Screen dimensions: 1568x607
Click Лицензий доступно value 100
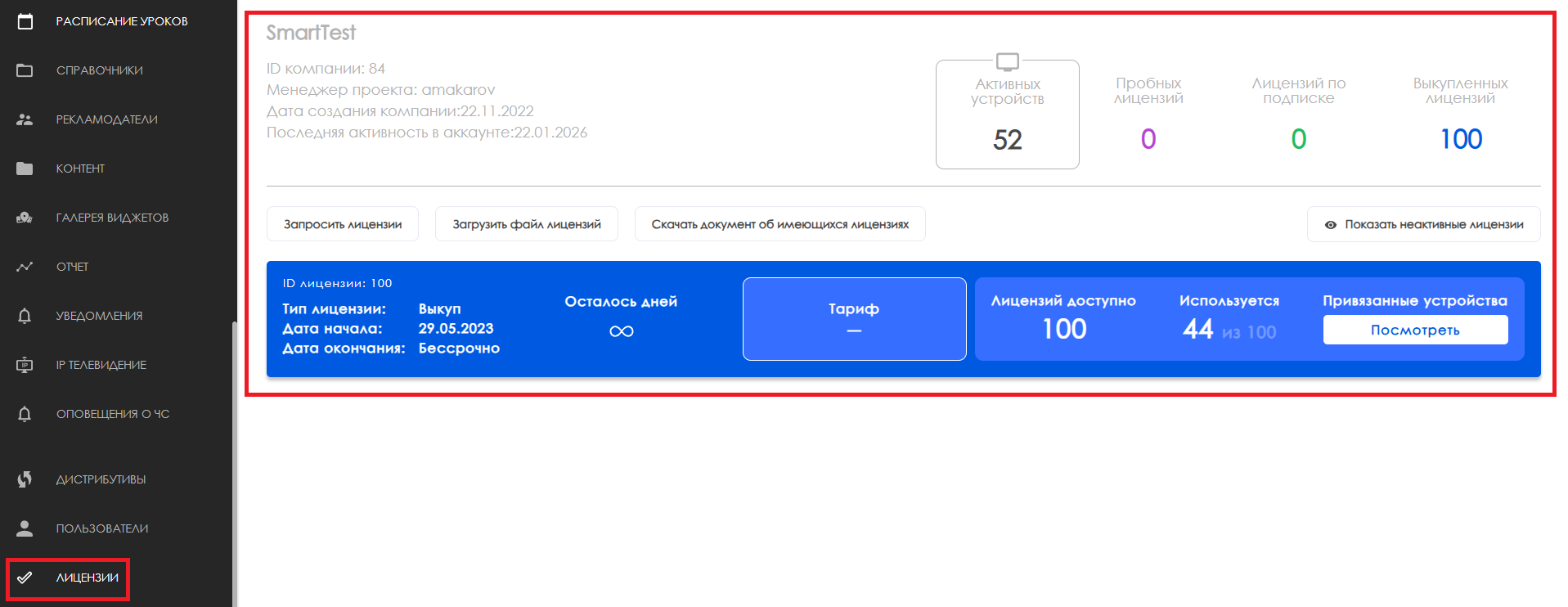pos(1064,329)
